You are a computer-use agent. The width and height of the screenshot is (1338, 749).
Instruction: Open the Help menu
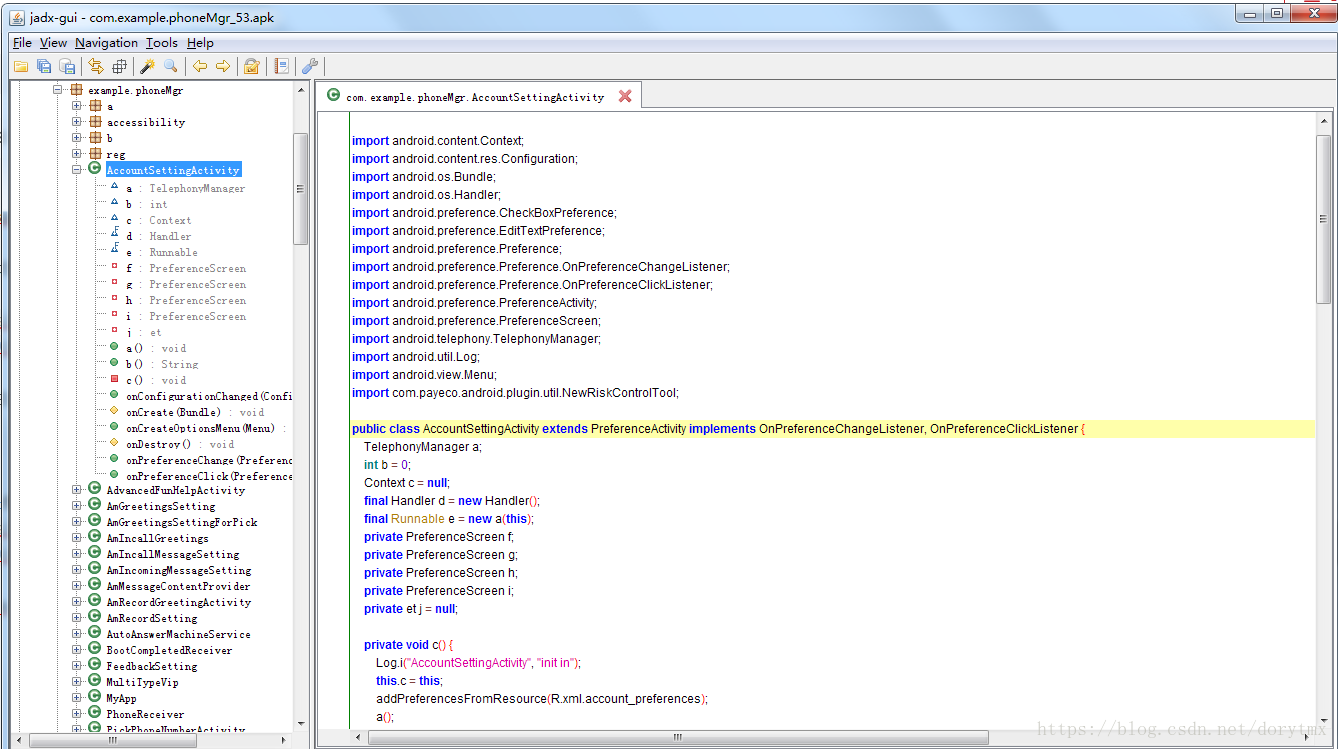coord(200,43)
